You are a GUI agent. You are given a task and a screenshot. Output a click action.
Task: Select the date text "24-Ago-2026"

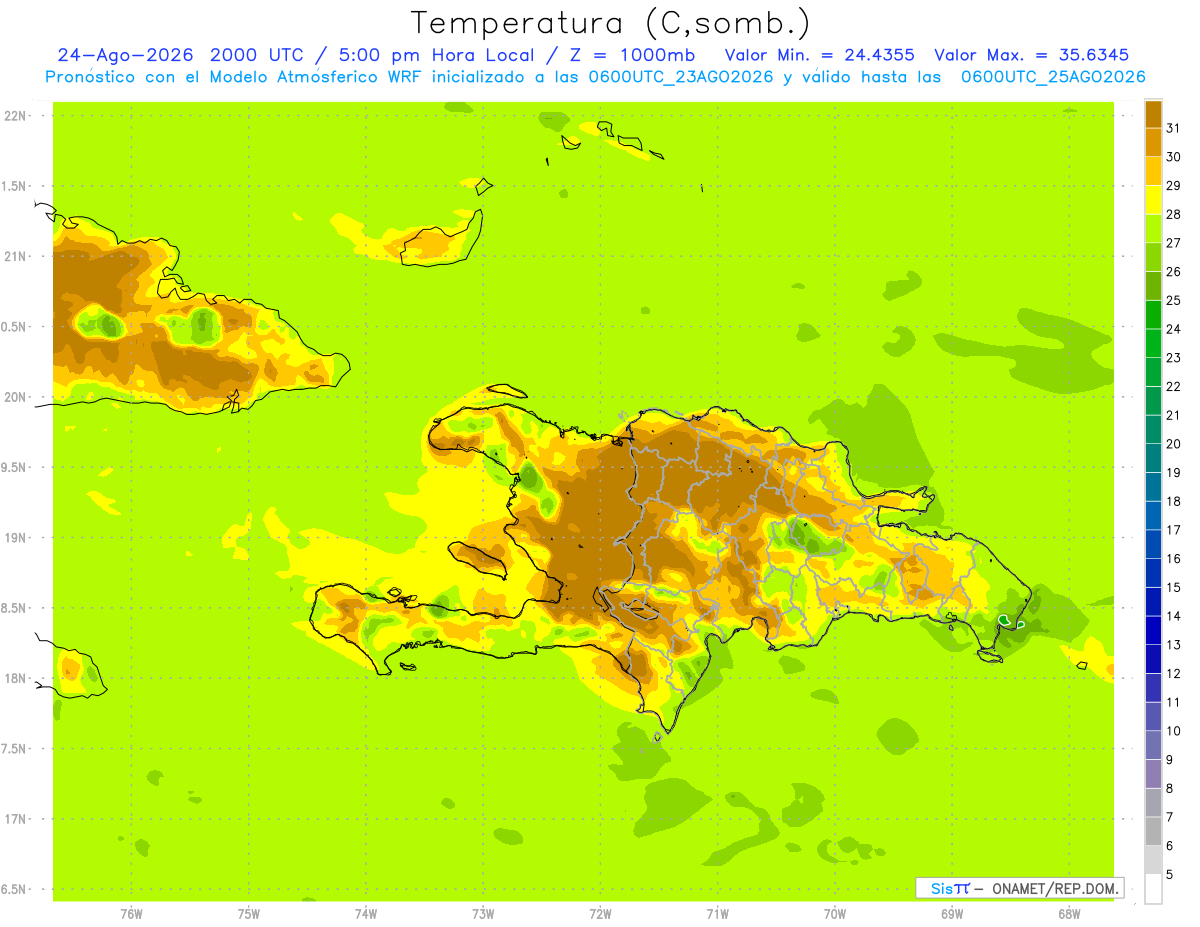click(x=125, y=55)
